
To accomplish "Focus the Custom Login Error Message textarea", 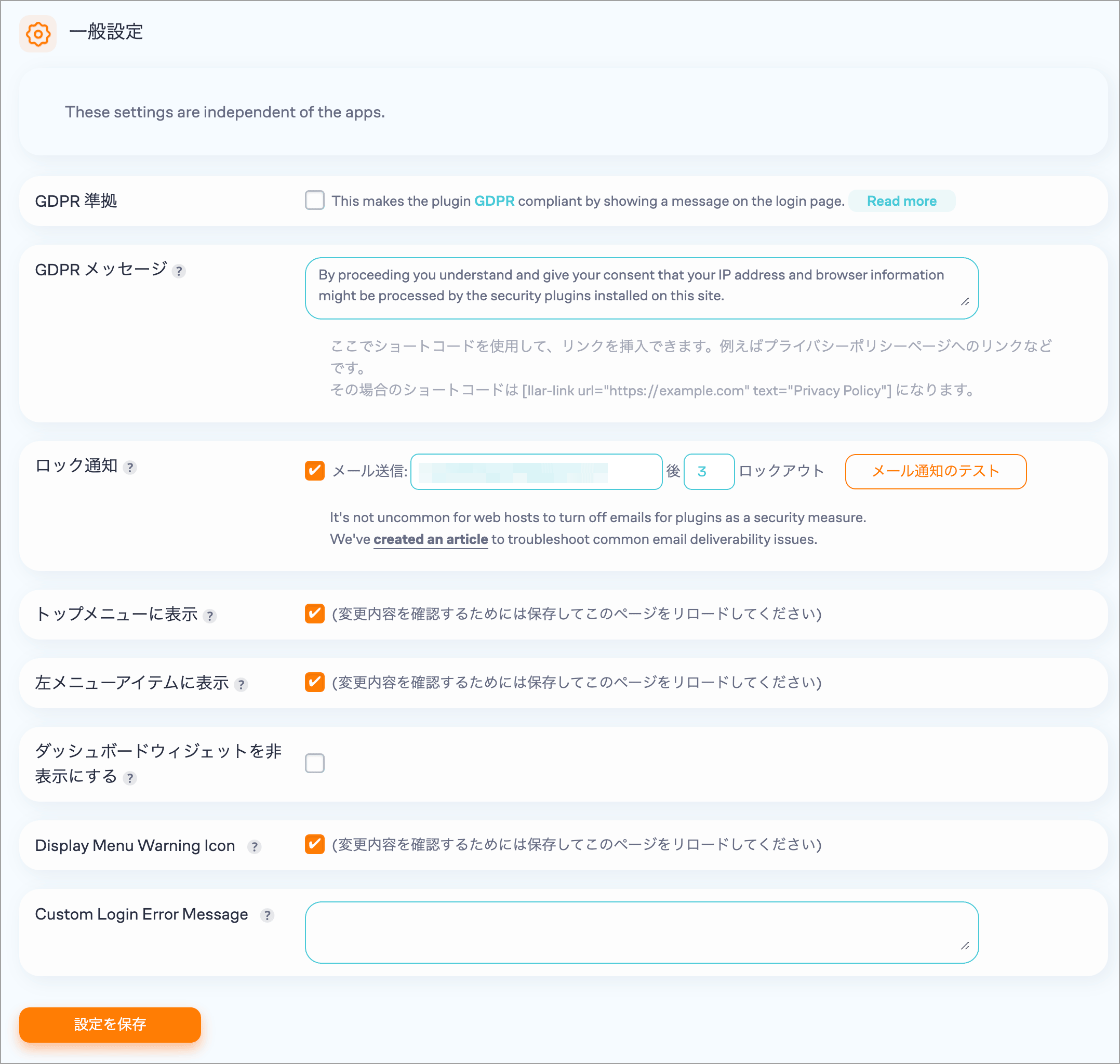I will pyautogui.click(x=642, y=933).
